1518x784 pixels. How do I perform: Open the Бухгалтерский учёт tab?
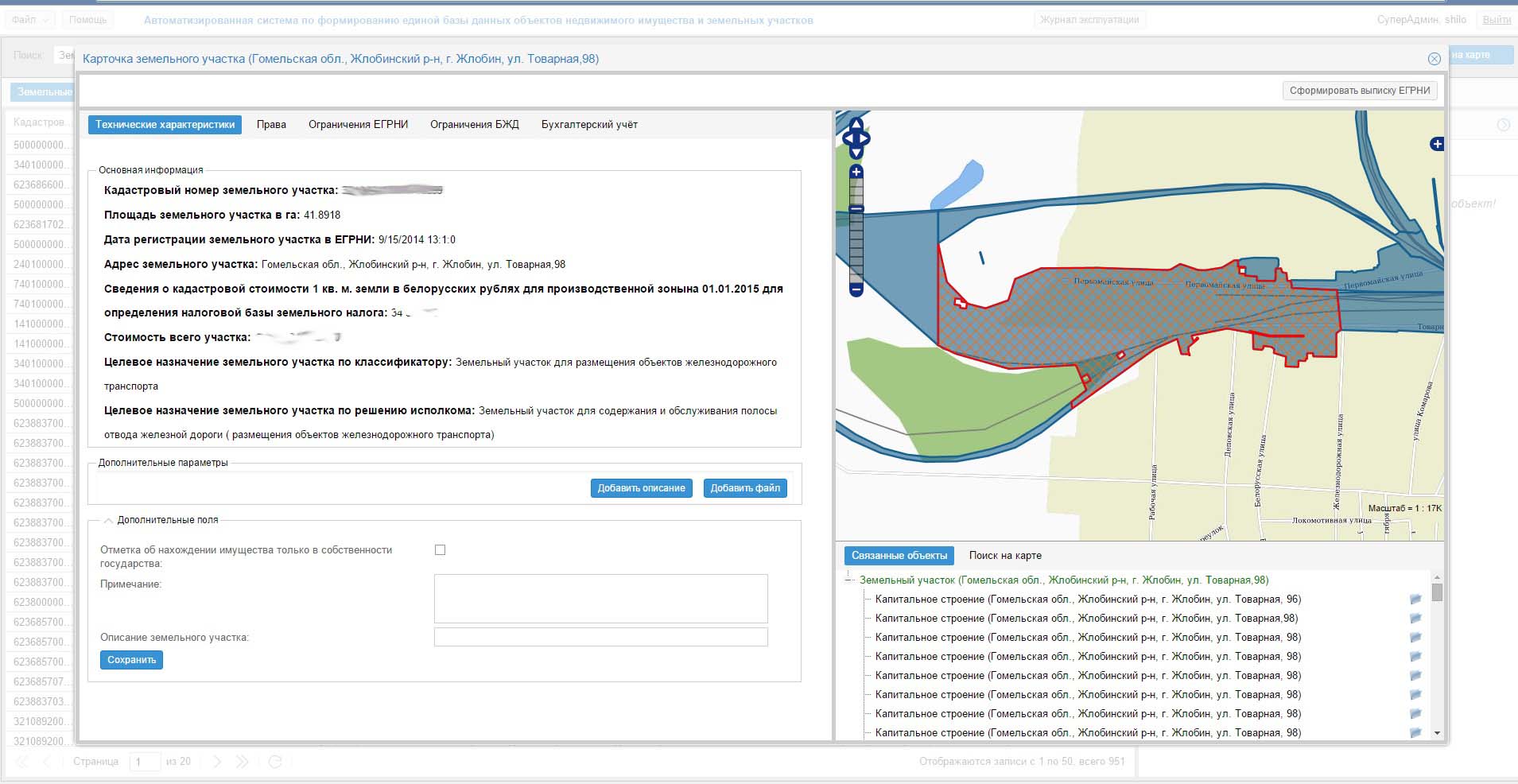(x=589, y=124)
